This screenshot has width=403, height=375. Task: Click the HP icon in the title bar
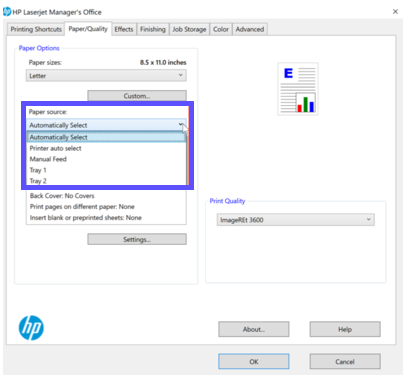[x=7, y=12]
